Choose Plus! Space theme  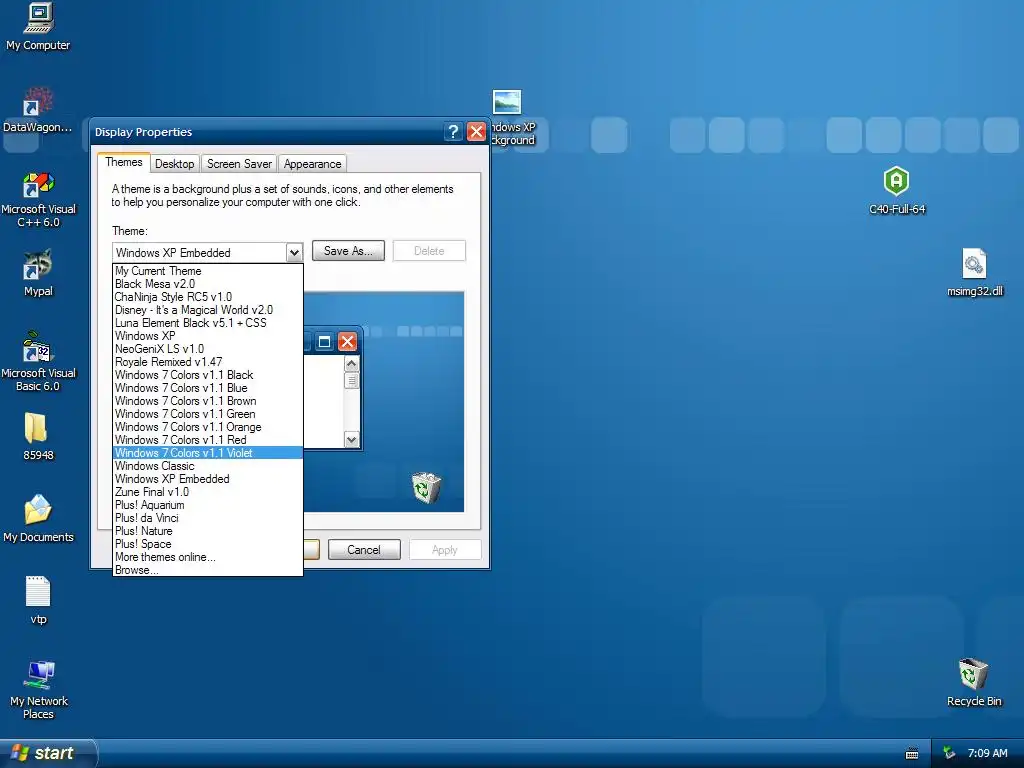(208, 544)
